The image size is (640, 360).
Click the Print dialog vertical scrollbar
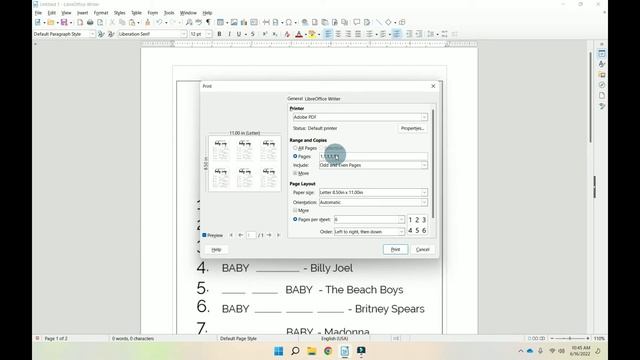pyautogui.click(x=433, y=163)
